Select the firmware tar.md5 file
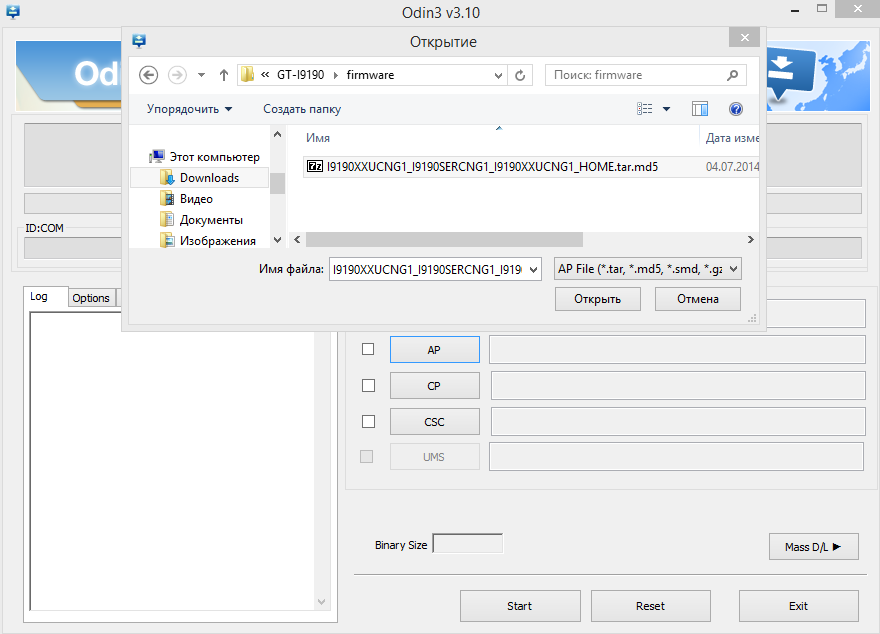 click(491, 167)
